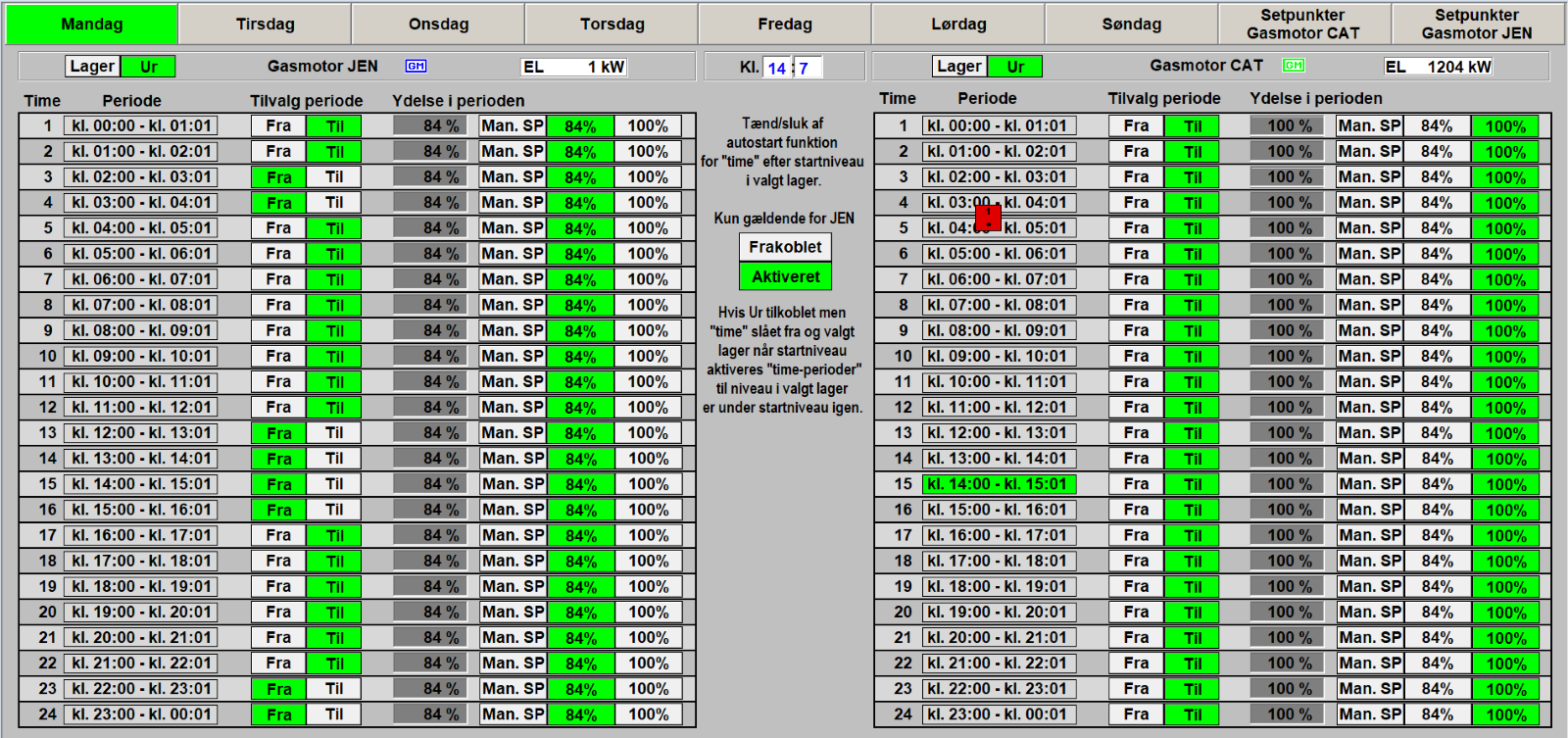Click the Kl. hour field showing 14
Viewport: 1568px width, 738px height.
click(777, 68)
